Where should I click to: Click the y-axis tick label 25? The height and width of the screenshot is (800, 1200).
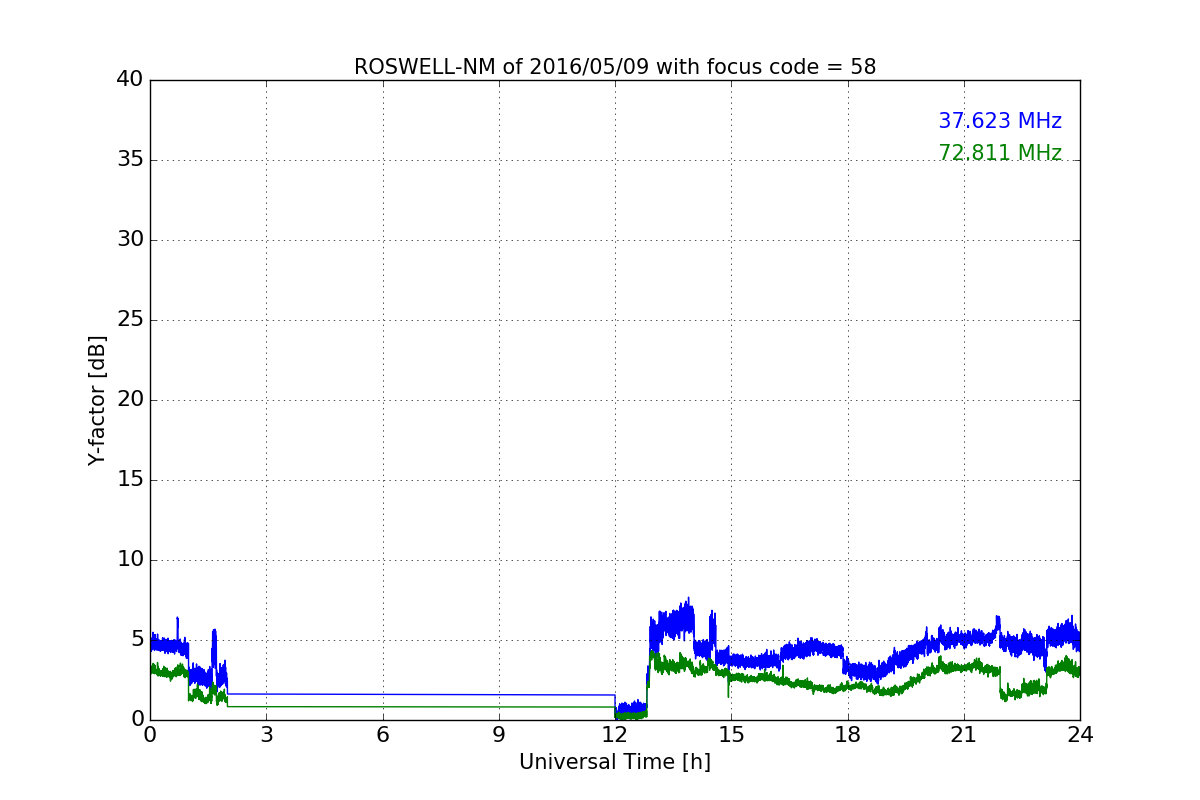[130, 320]
